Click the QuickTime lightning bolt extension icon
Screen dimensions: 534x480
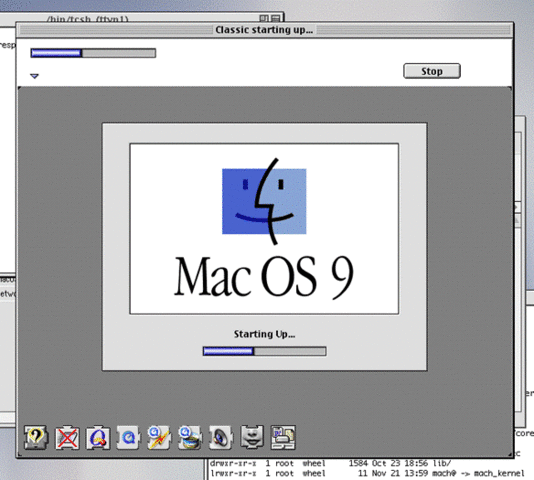click(x=159, y=437)
